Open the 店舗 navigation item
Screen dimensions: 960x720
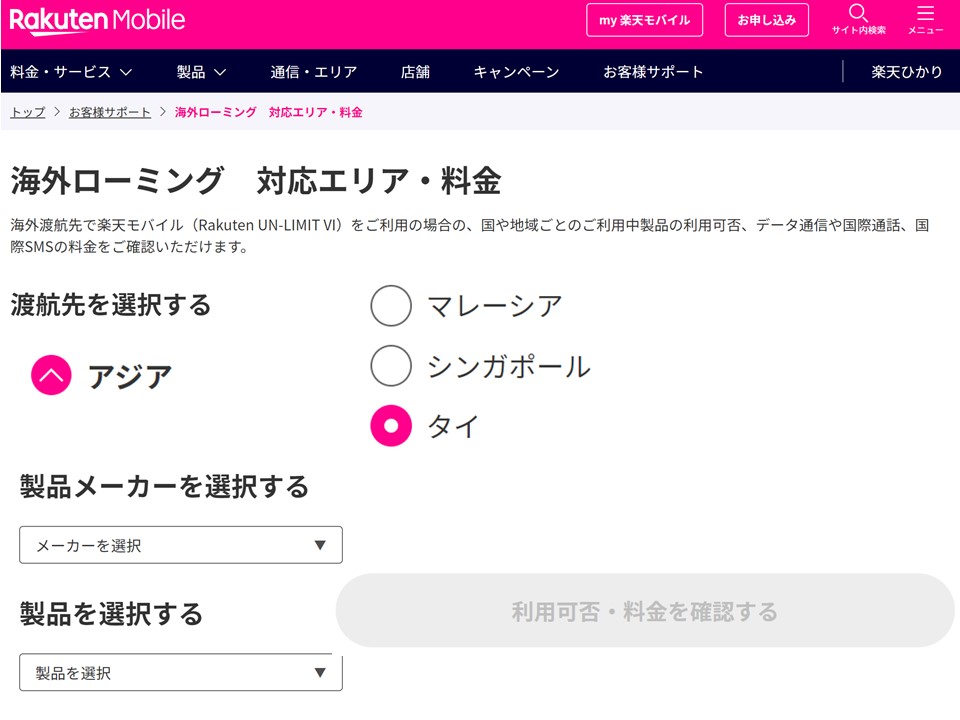click(415, 72)
